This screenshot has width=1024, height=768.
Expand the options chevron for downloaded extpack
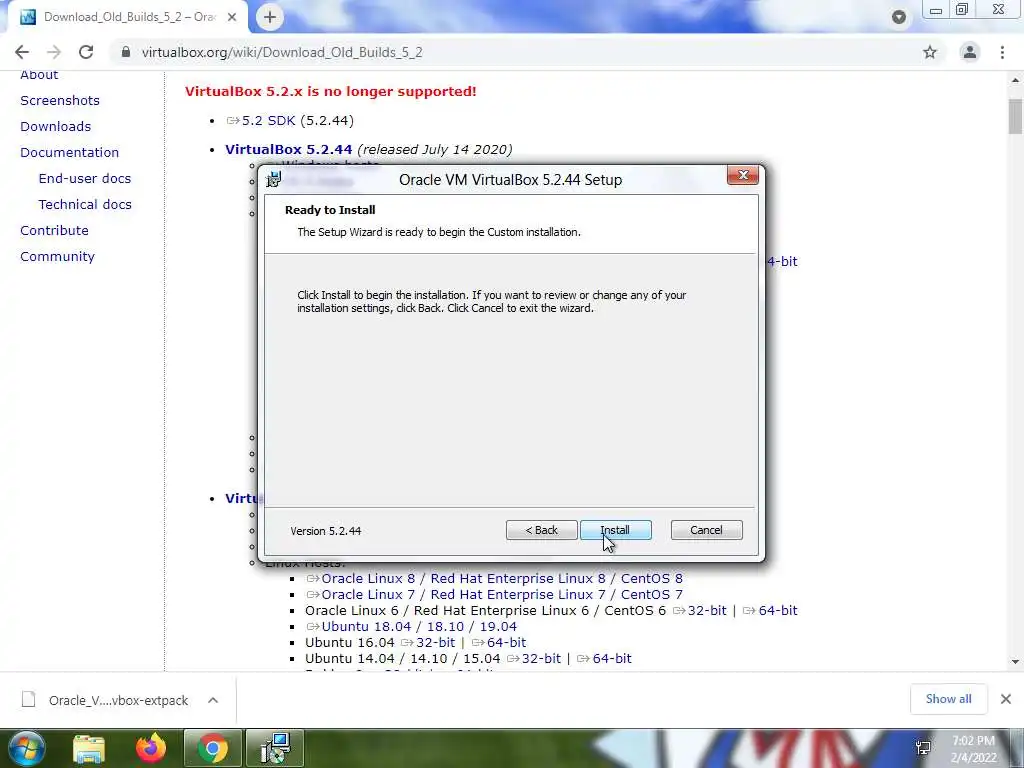pos(213,700)
